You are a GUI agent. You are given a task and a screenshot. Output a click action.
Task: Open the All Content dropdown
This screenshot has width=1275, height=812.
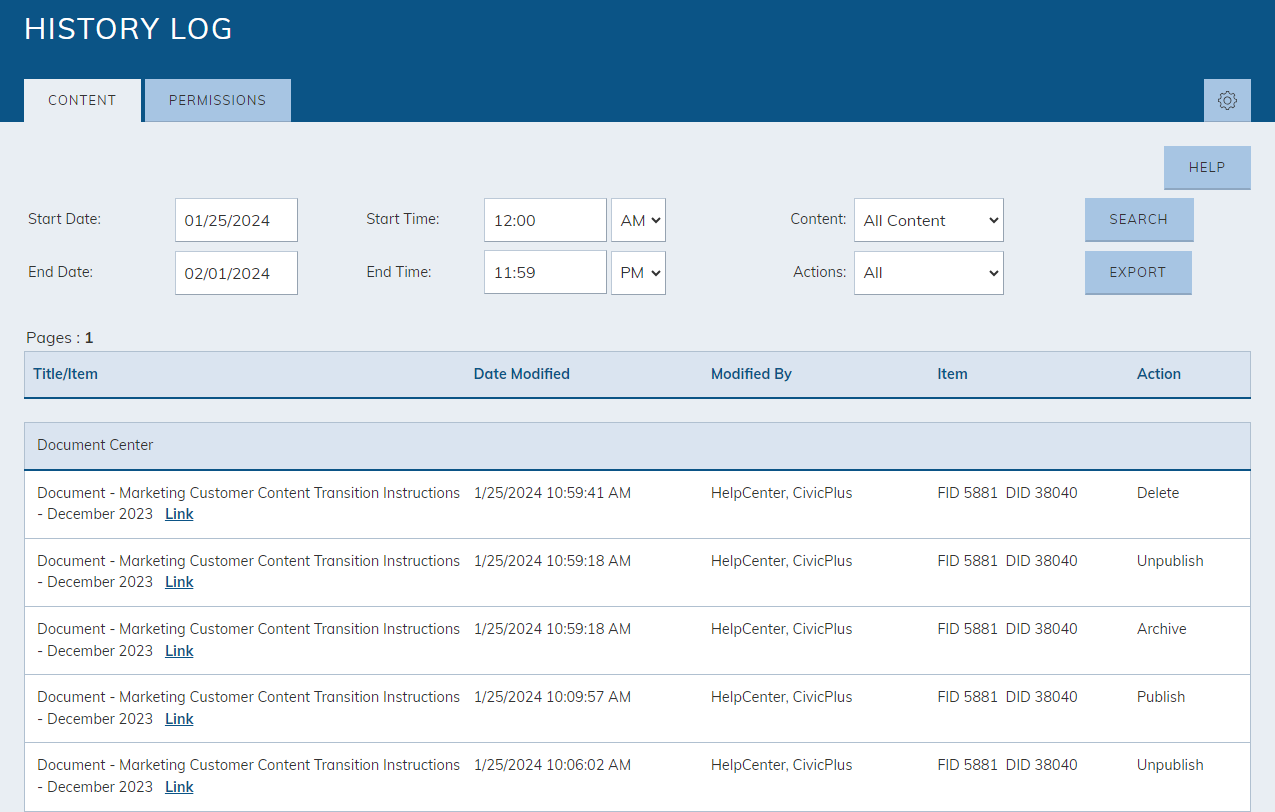929,220
